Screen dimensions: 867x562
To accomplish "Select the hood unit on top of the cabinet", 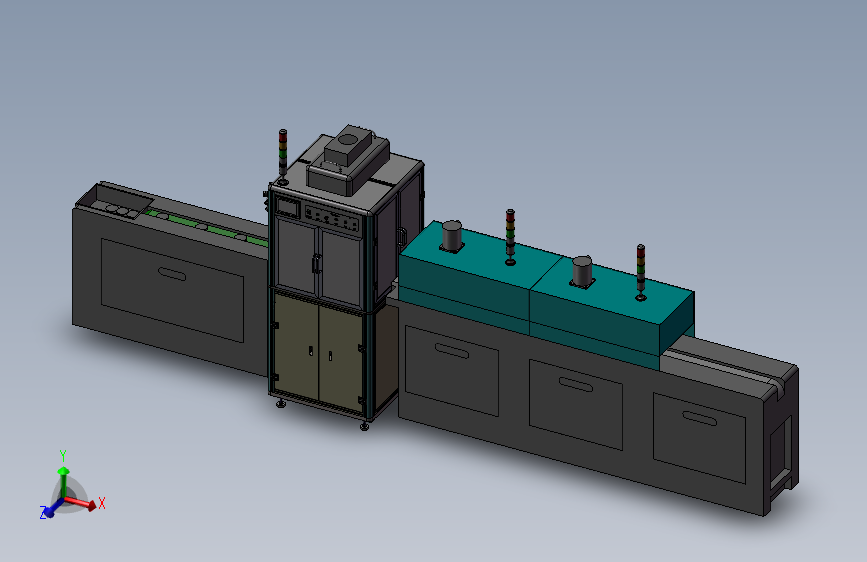I will 348,159.
